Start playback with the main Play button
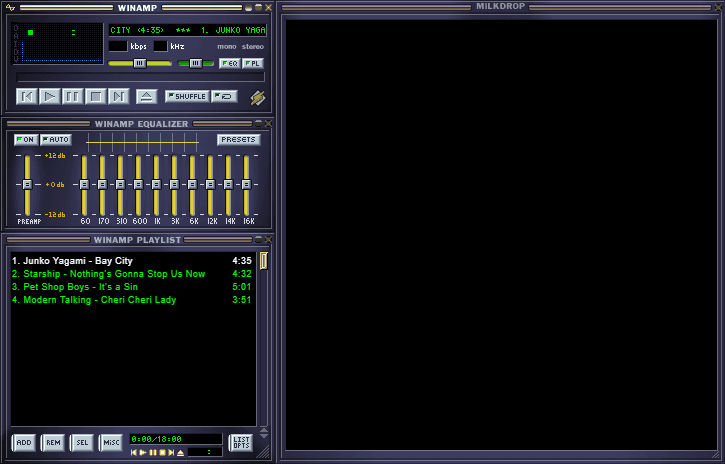The width and height of the screenshot is (725, 464). click(49, 97)
